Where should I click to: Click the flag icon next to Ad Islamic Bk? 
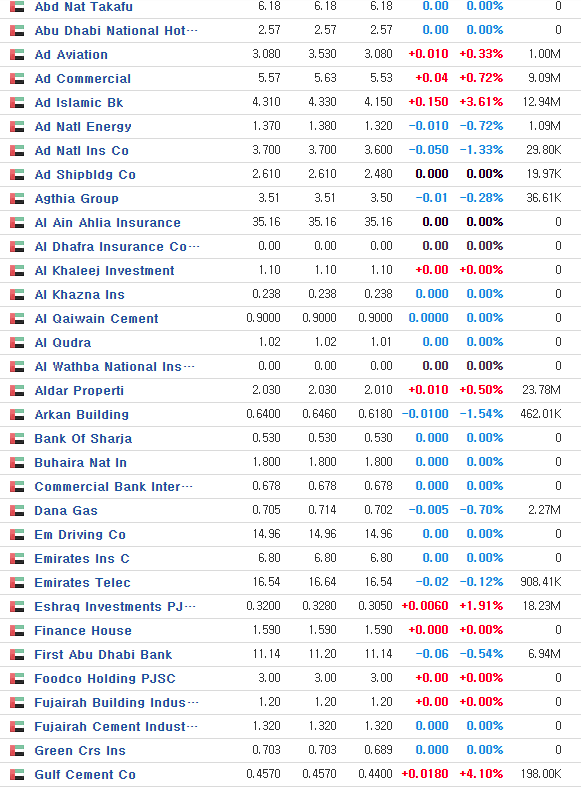coord(17,102)
